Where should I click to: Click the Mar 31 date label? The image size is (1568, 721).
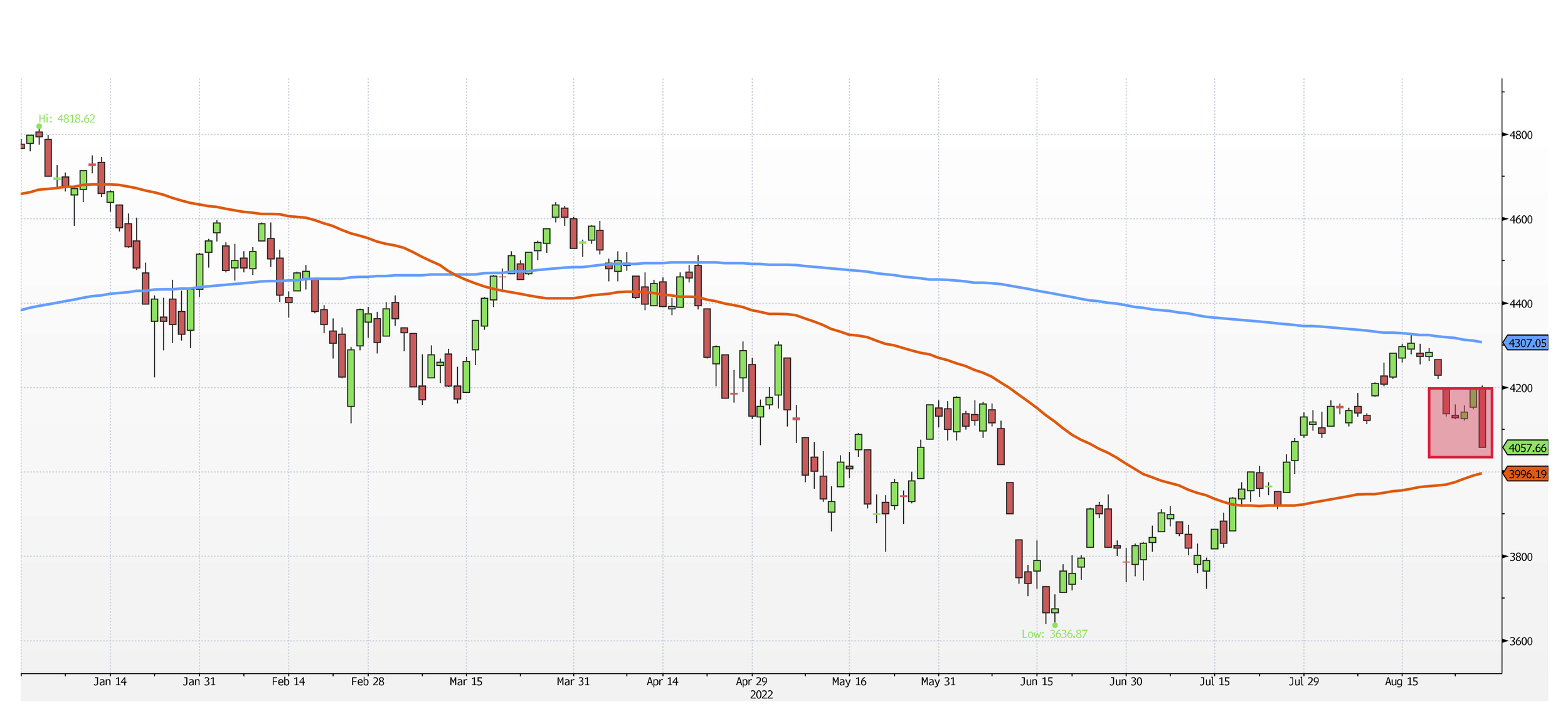[x=573, y=682]
